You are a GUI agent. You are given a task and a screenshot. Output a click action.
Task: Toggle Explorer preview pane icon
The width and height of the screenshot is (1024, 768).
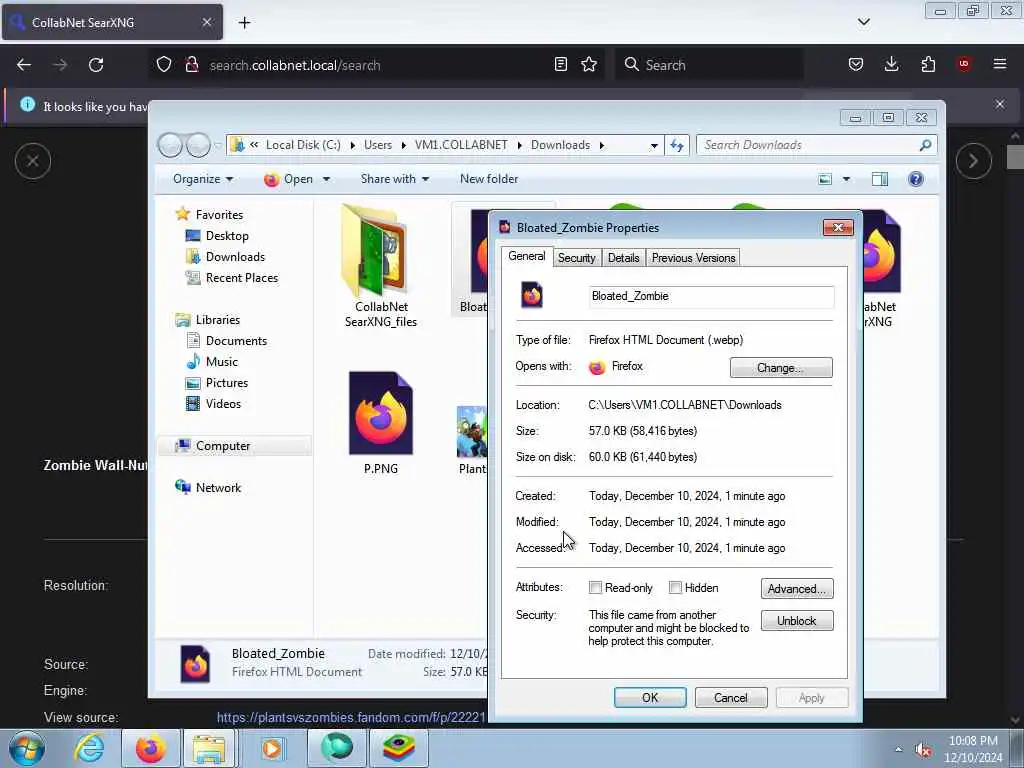(880, 179)
